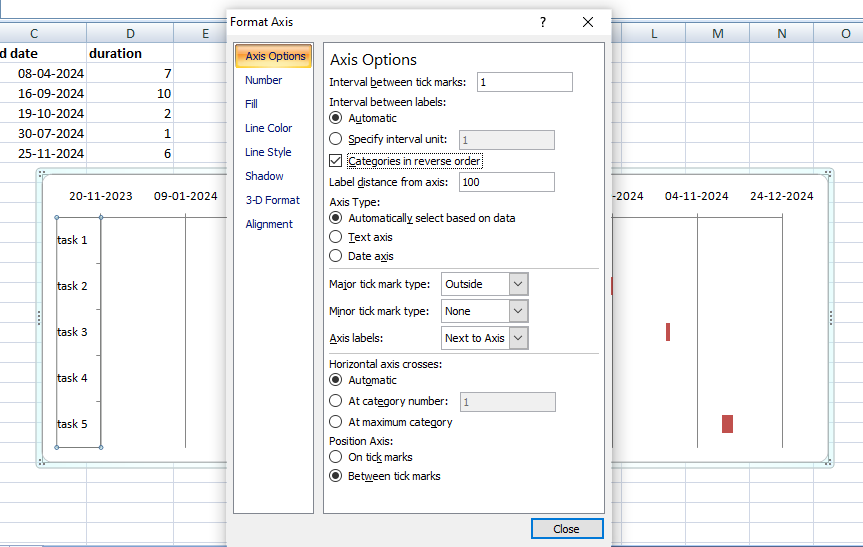
Task: Switch to Shadow tab
Action: click(x=264, y=176)
